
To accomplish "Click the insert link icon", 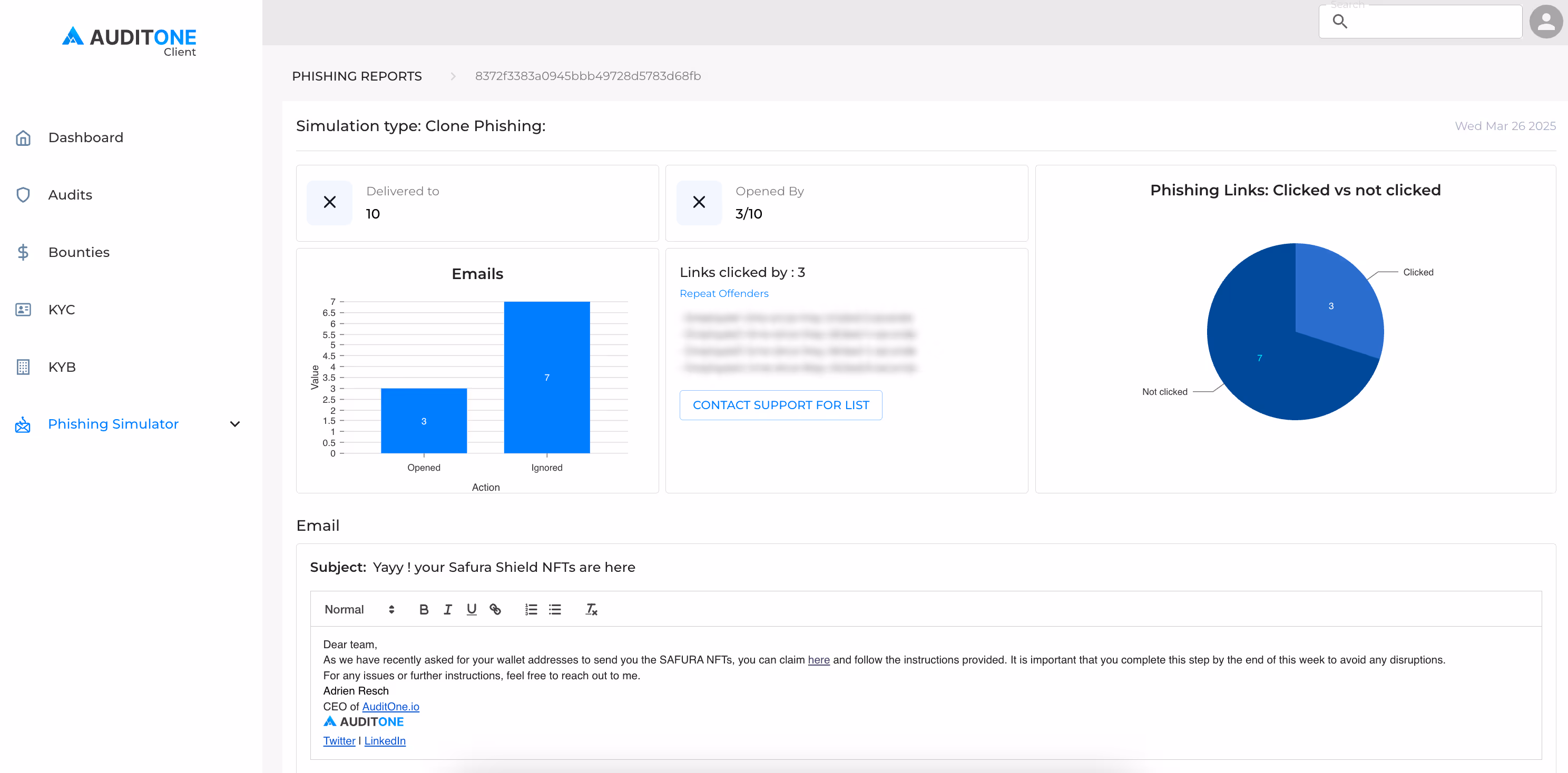I will click(495, 609).
